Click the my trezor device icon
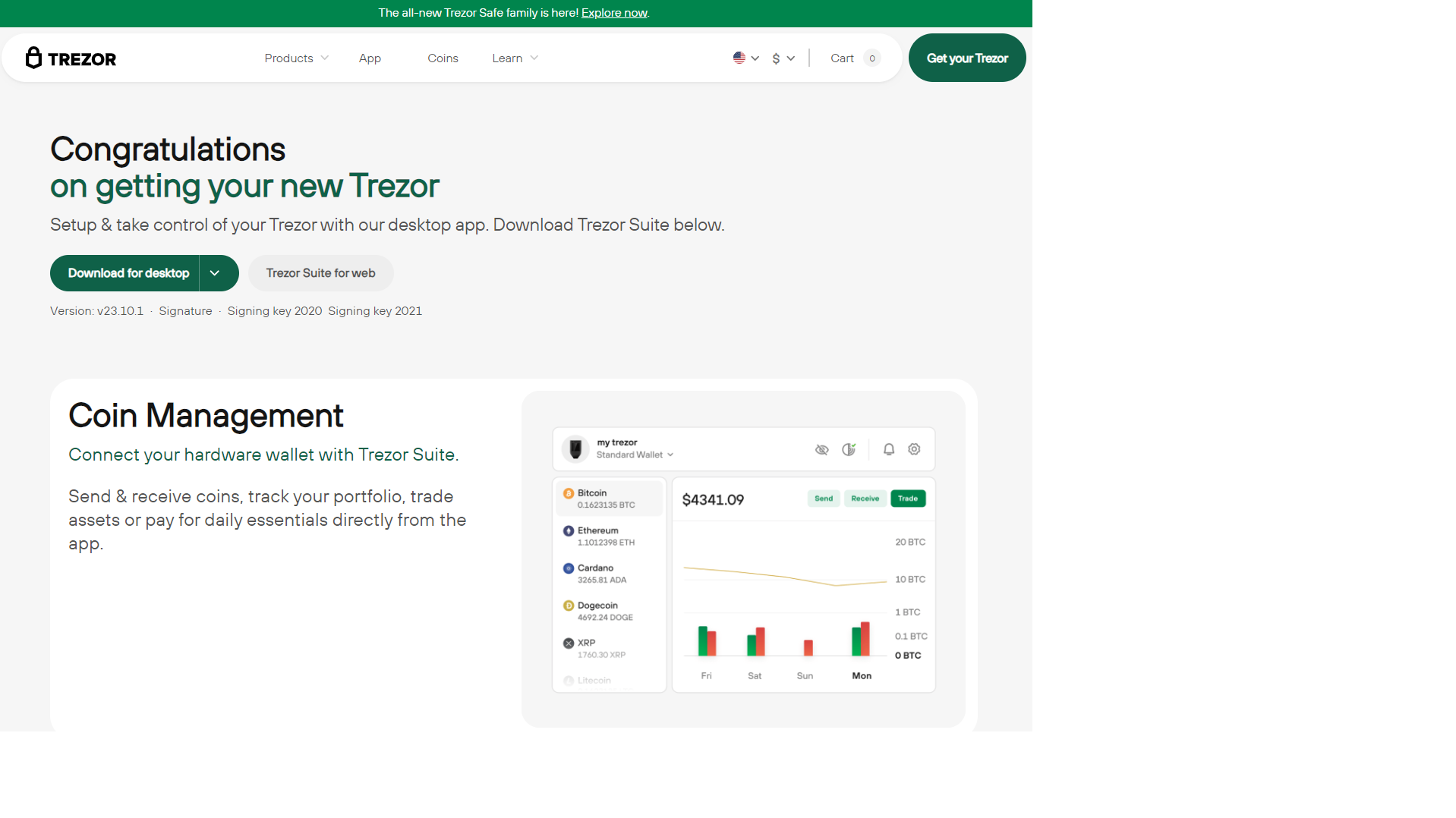Viewport: 1456px width, 818px height. (575, 449)
